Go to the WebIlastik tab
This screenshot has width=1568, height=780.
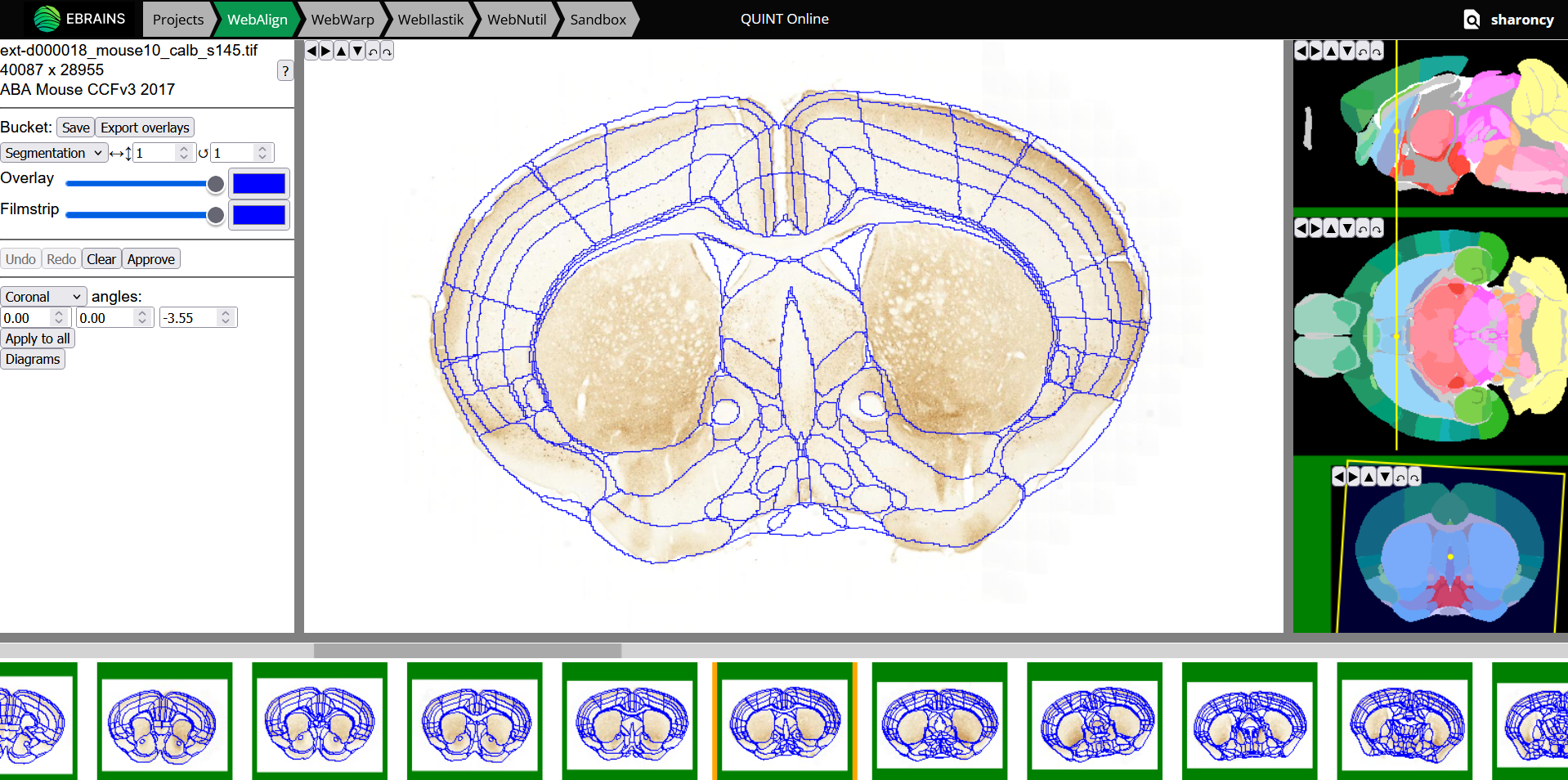431,20
